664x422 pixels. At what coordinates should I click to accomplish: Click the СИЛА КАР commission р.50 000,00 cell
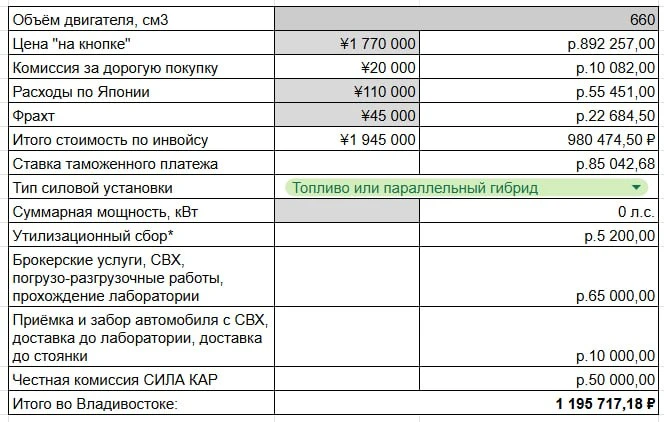(539, 379)
